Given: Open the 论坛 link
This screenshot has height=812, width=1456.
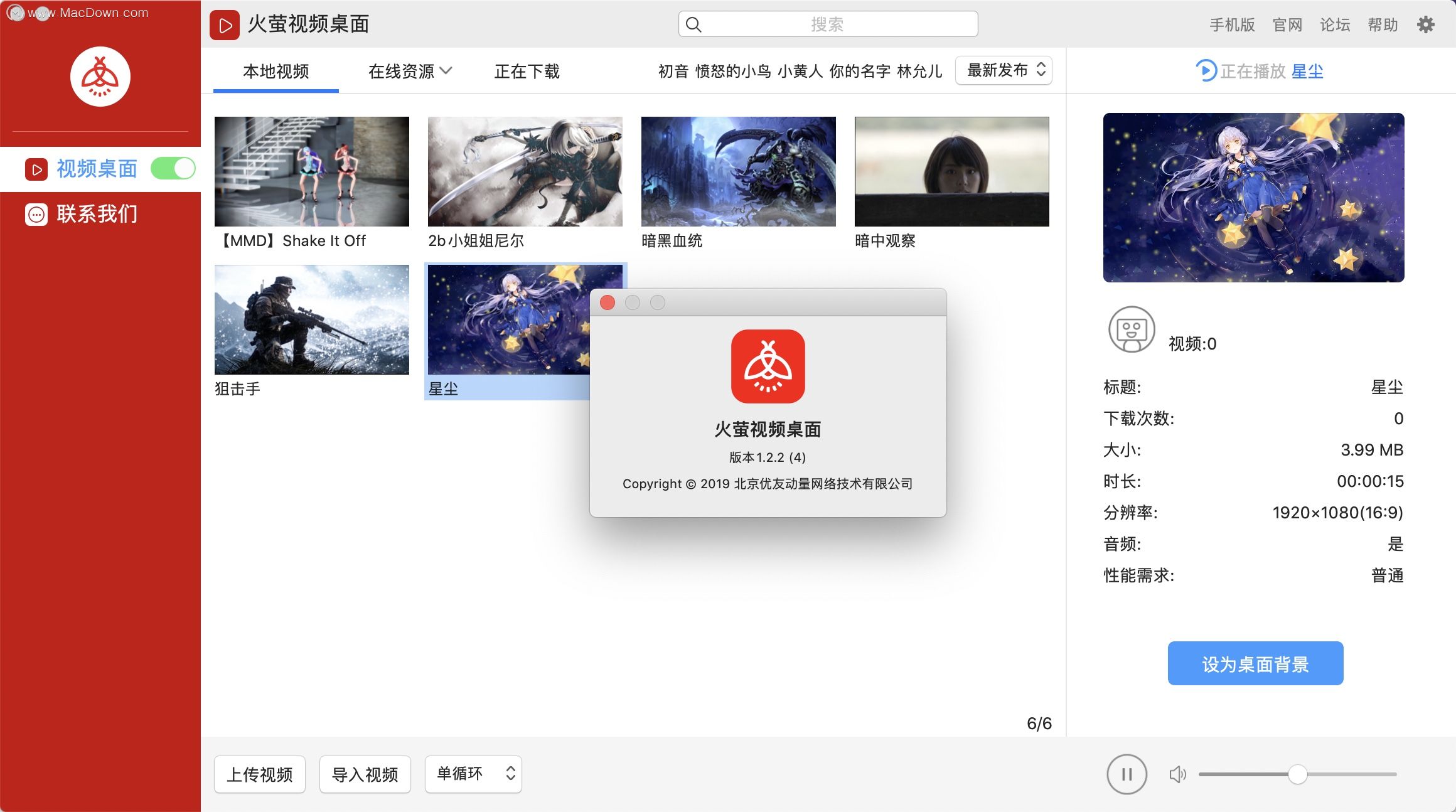Looking at the screenshot, I should tap(1335, 24).
